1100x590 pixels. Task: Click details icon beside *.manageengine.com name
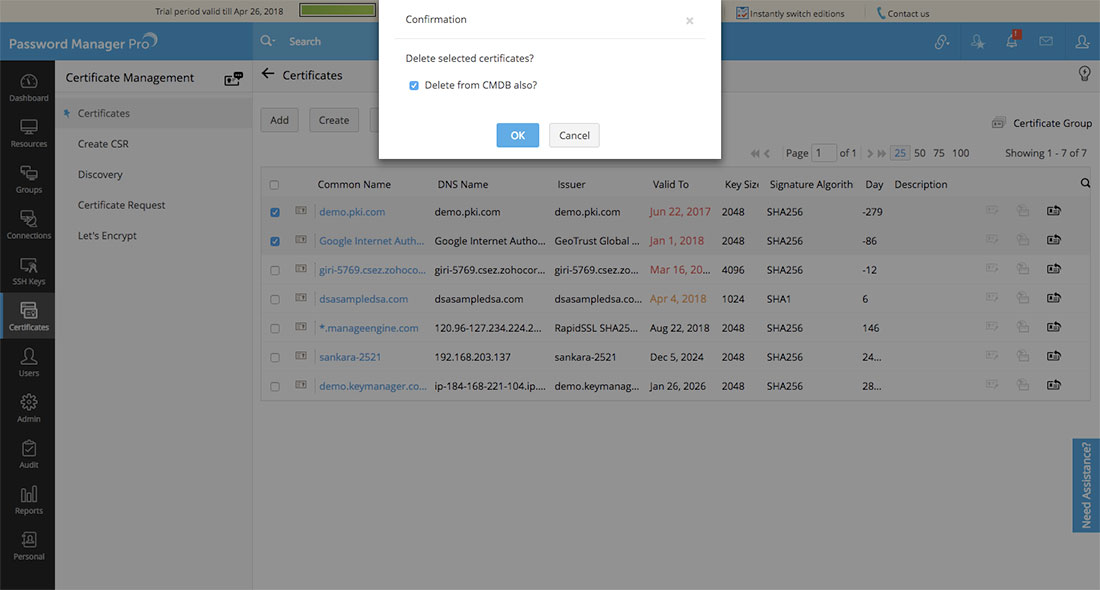pyautogui.click(x=301, y=327)
